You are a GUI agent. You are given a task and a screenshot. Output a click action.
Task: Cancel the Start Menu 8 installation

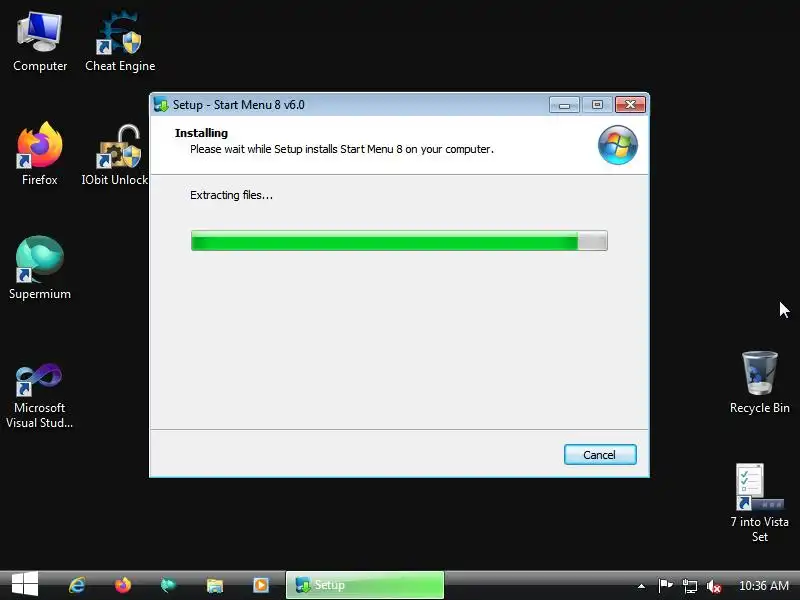tap(600, 455)
